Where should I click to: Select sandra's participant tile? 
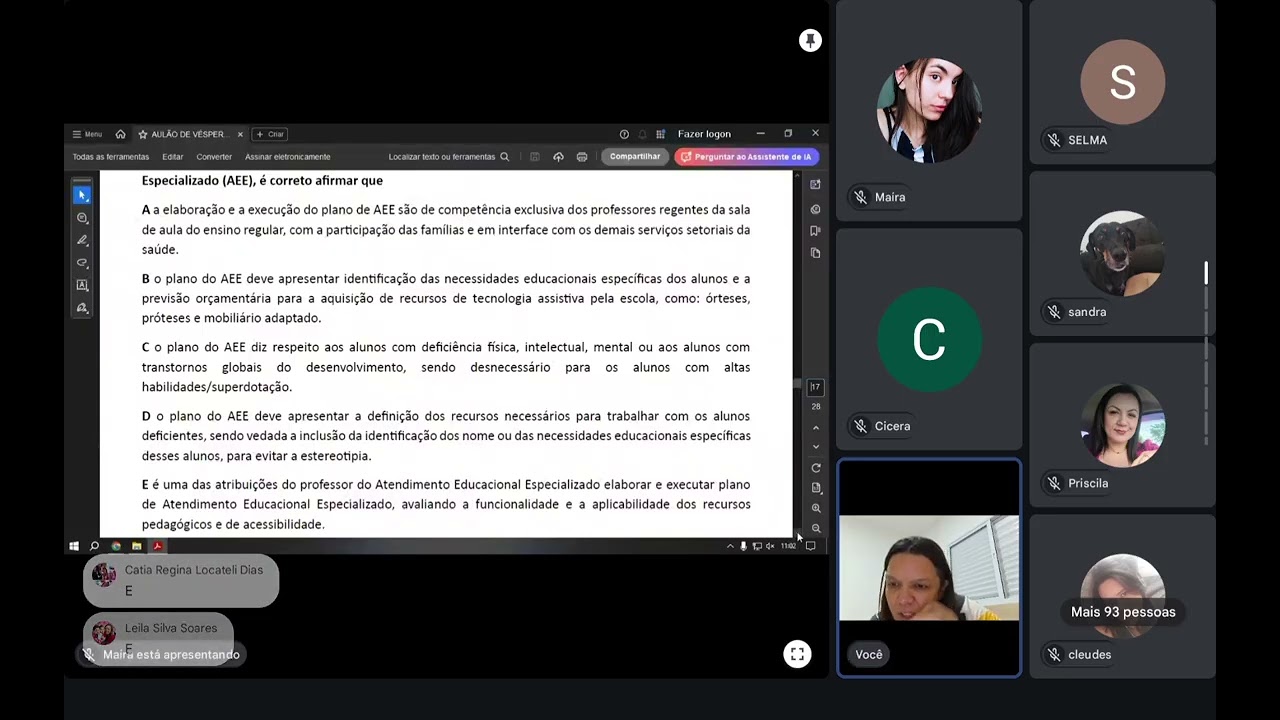point(1123,254)
